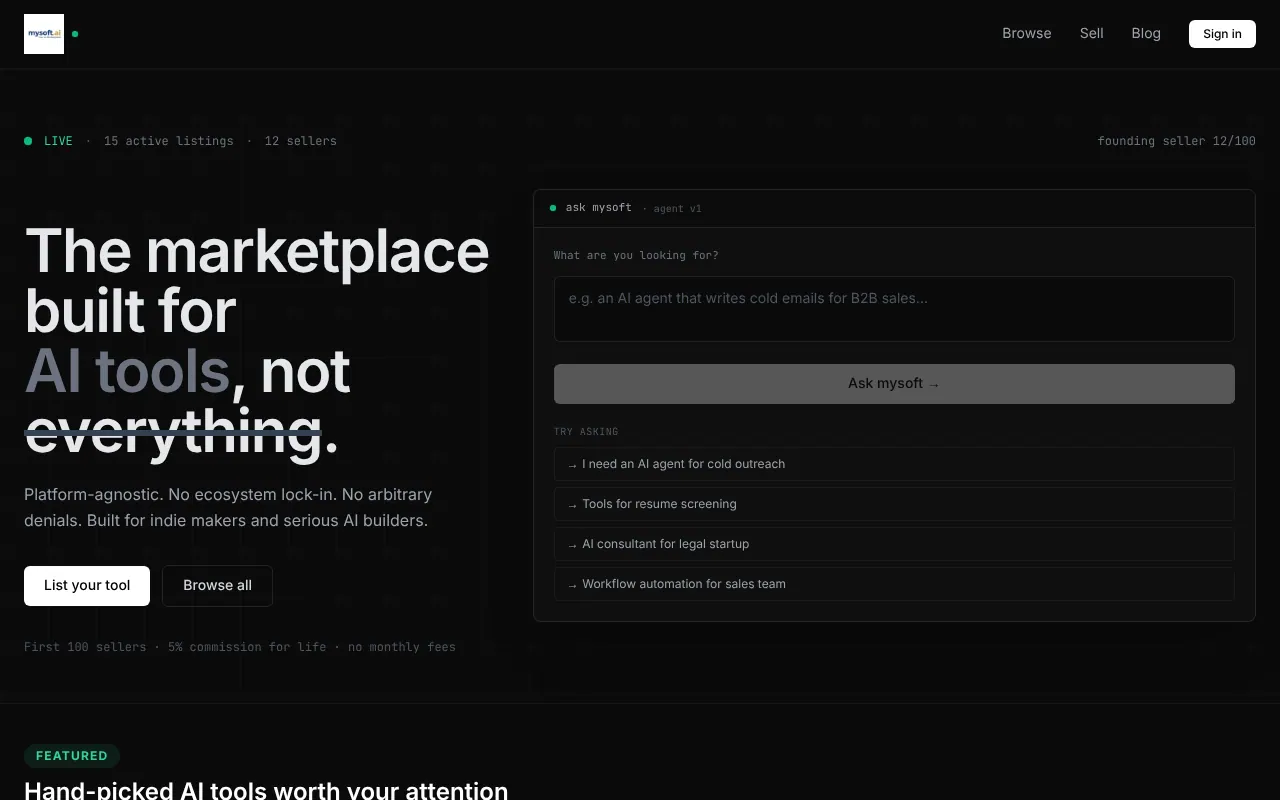Click the '15 active listings' text

tap(169, 141)
